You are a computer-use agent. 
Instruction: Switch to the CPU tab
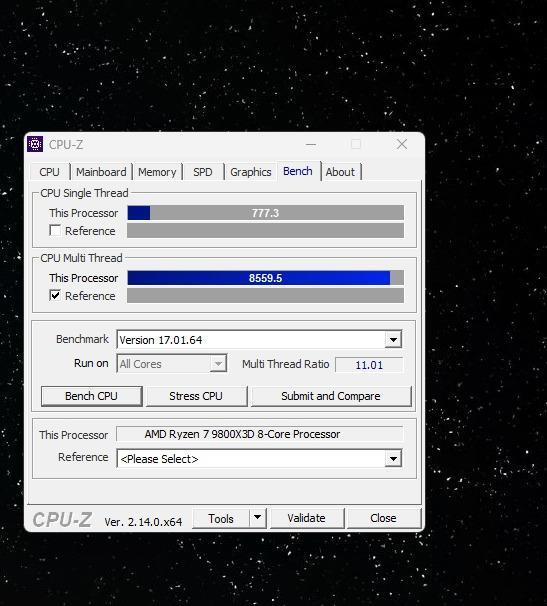point(49,172)
